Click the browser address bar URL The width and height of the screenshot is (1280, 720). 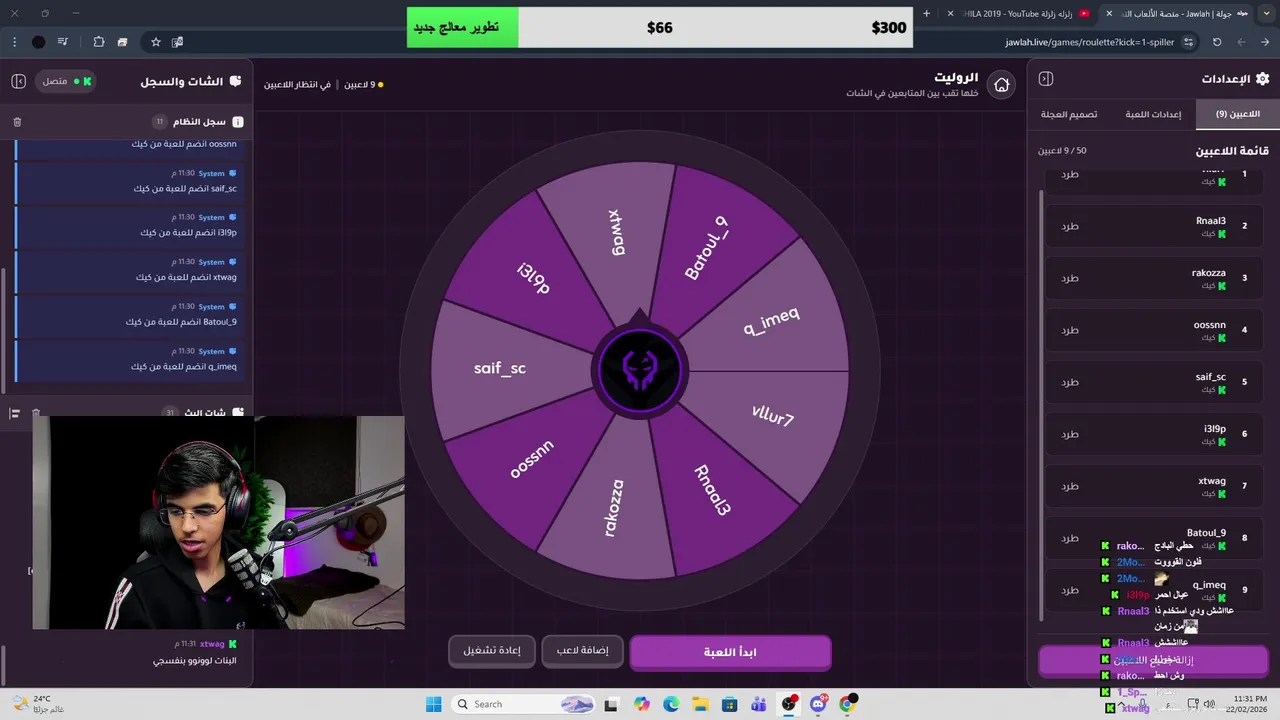pyautogui.click(x=1090, y=42)
